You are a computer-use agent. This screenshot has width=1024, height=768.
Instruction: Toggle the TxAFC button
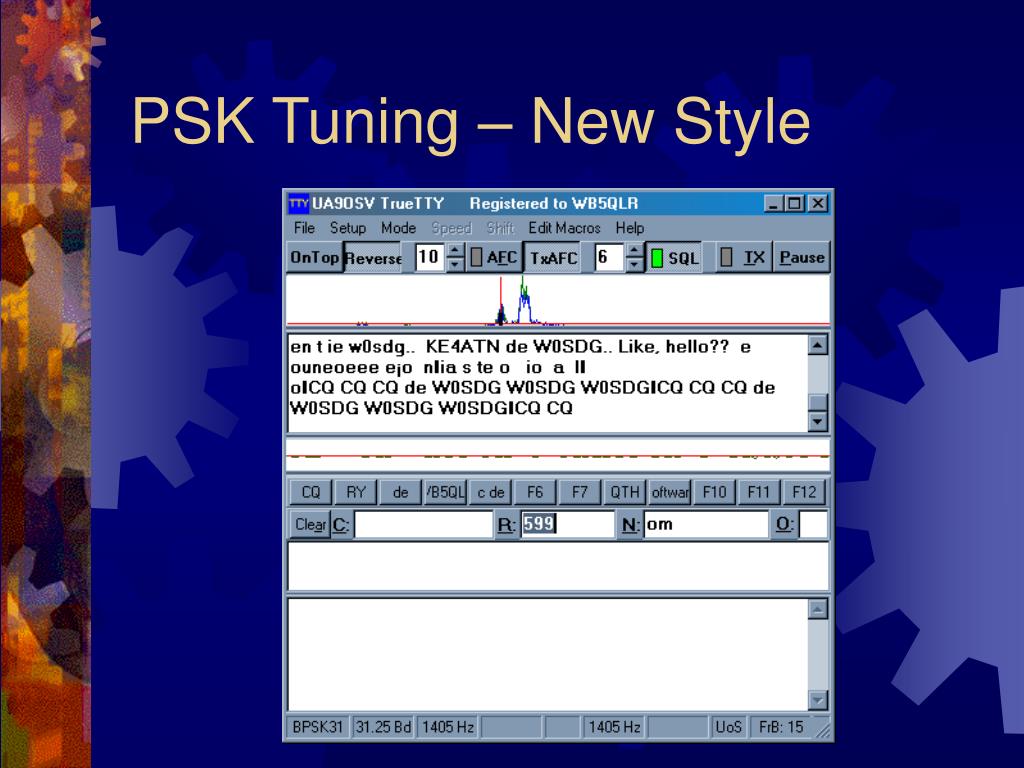tap(554, 257)
